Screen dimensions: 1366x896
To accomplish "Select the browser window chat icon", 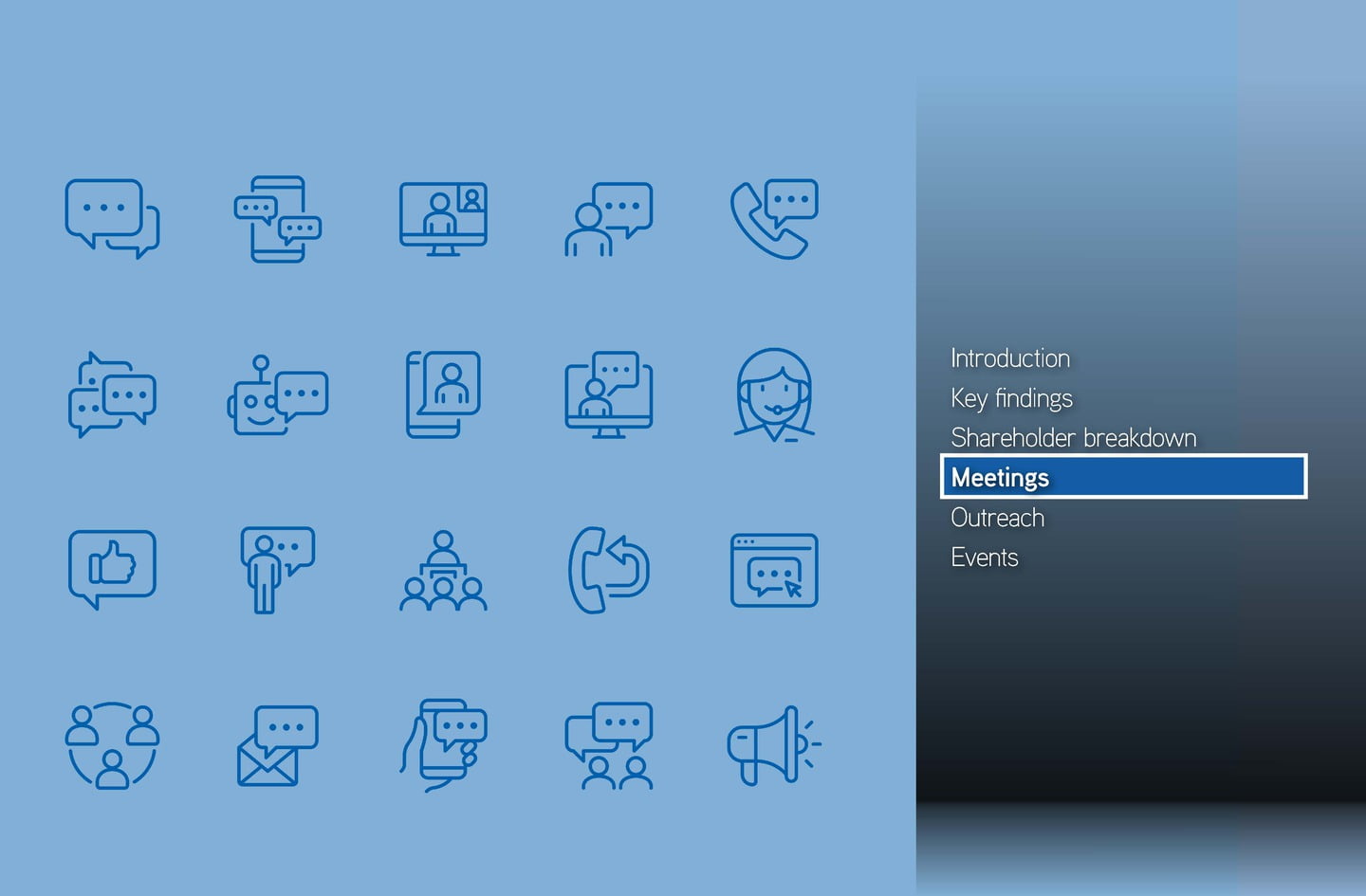I will point(774,570).
